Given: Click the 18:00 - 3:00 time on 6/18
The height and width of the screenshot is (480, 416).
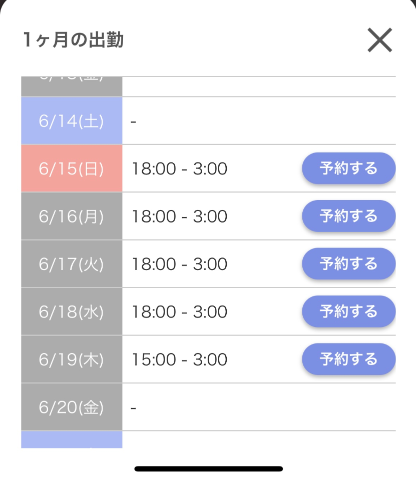Looking at the screenshot, I should pos(180,312).
